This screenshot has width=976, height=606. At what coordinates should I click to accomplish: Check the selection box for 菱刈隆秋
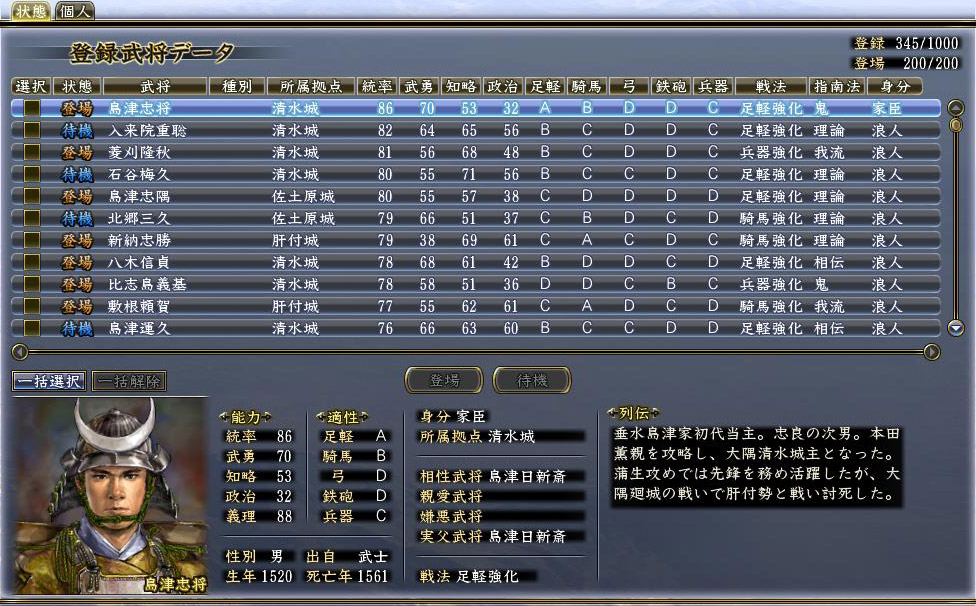pos(32,153)
